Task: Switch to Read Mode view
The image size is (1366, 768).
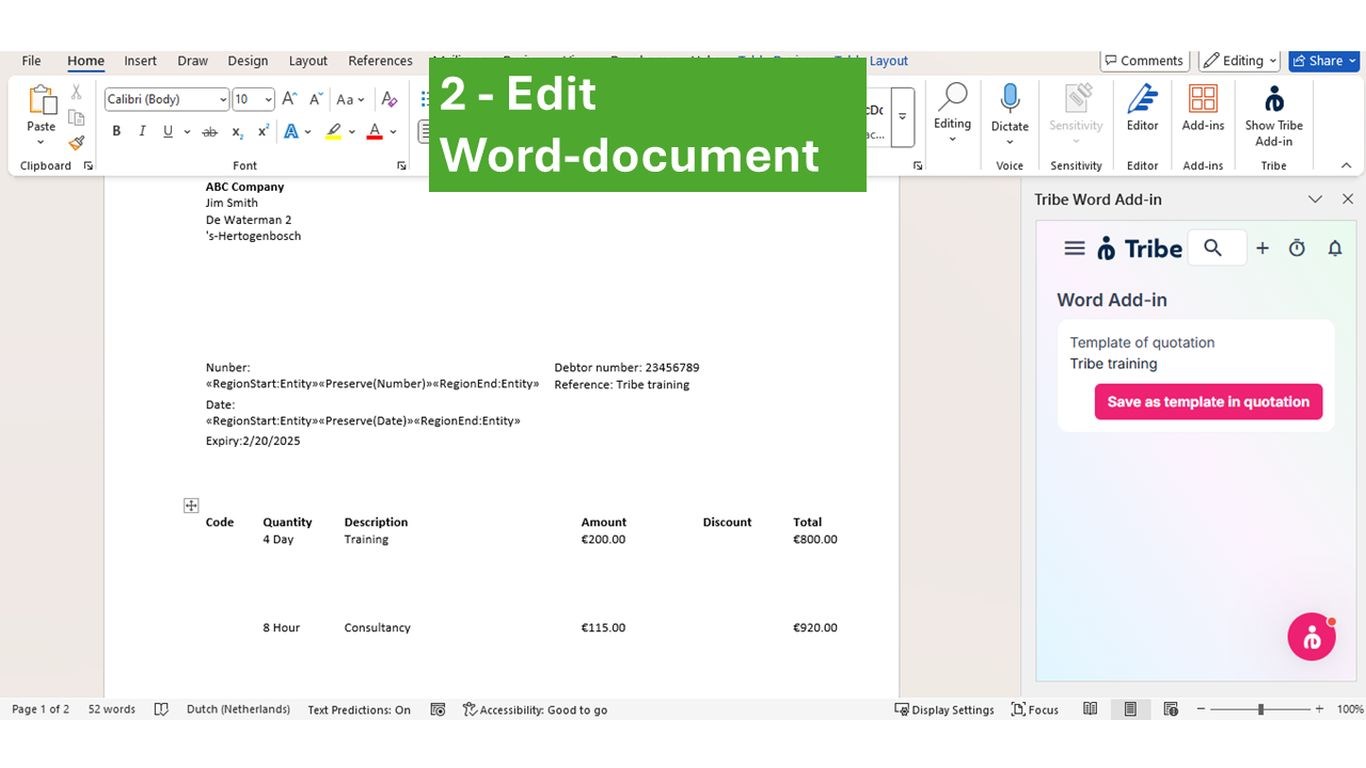Action: click(x=1090, y=709)
